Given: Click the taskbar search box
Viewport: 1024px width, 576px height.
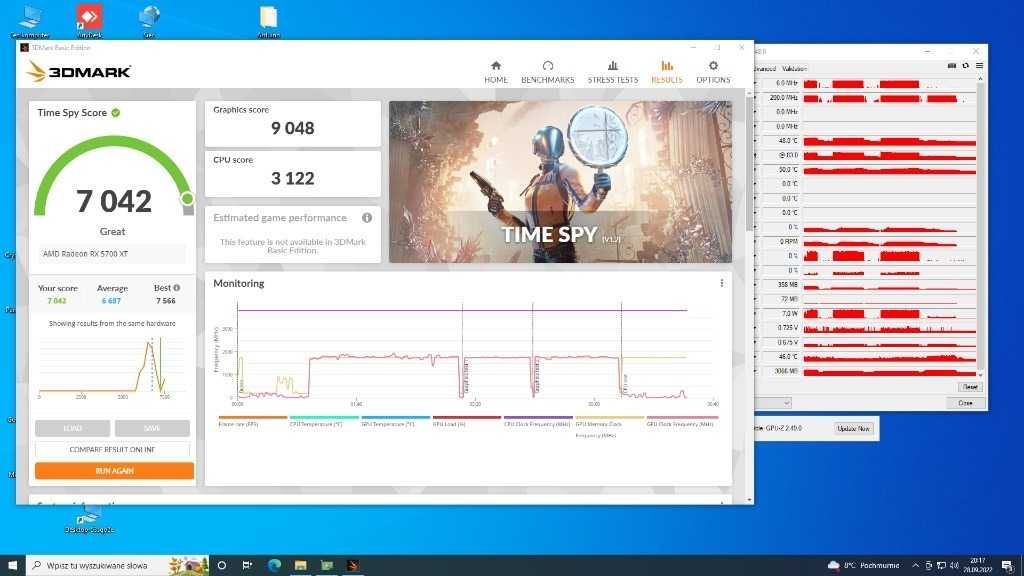Looking at the screenshot, I should [118, 566].
